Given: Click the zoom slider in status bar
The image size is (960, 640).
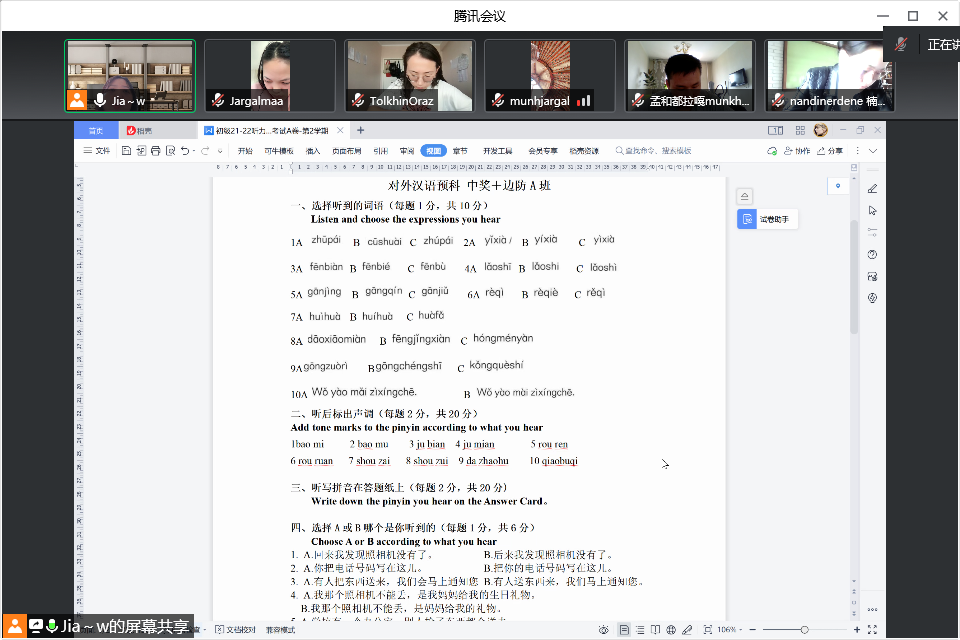Looking at the screenshot, I should pyautogui.click(x=804, y=630).
